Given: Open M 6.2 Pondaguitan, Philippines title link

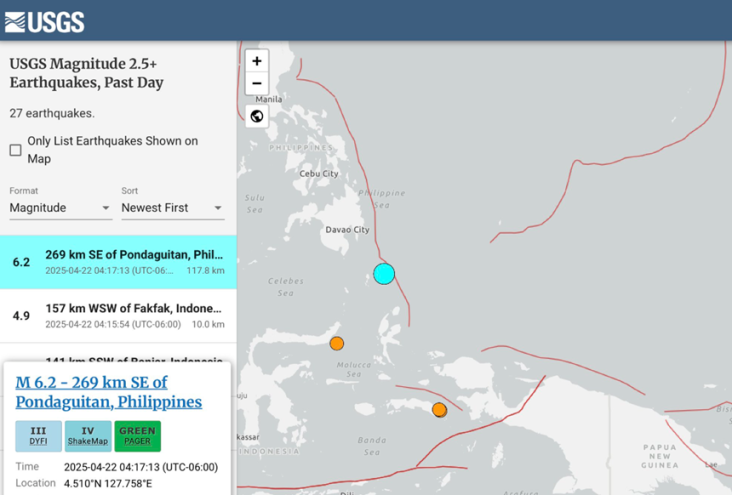Looking at the screenshot, I should point(108,392).
